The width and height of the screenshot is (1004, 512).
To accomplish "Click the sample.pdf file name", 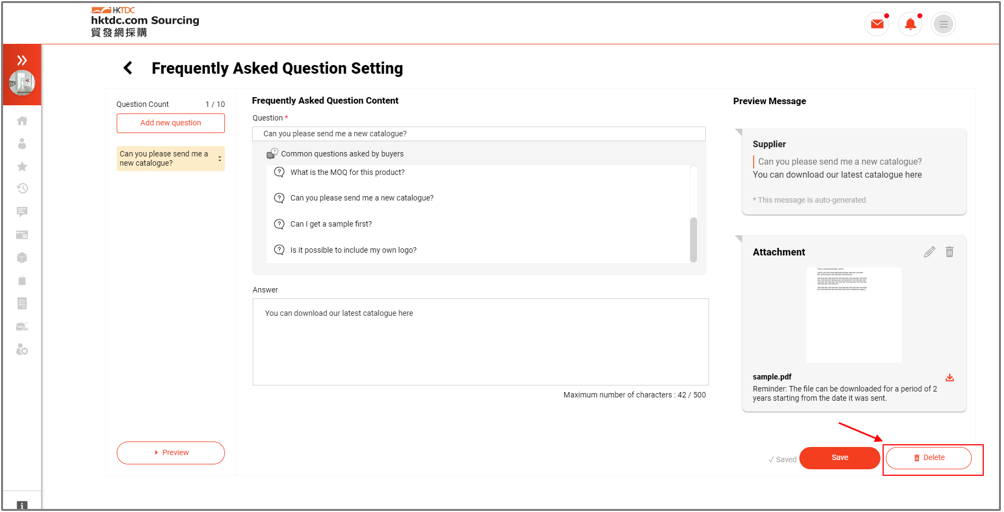I will 772,377.
